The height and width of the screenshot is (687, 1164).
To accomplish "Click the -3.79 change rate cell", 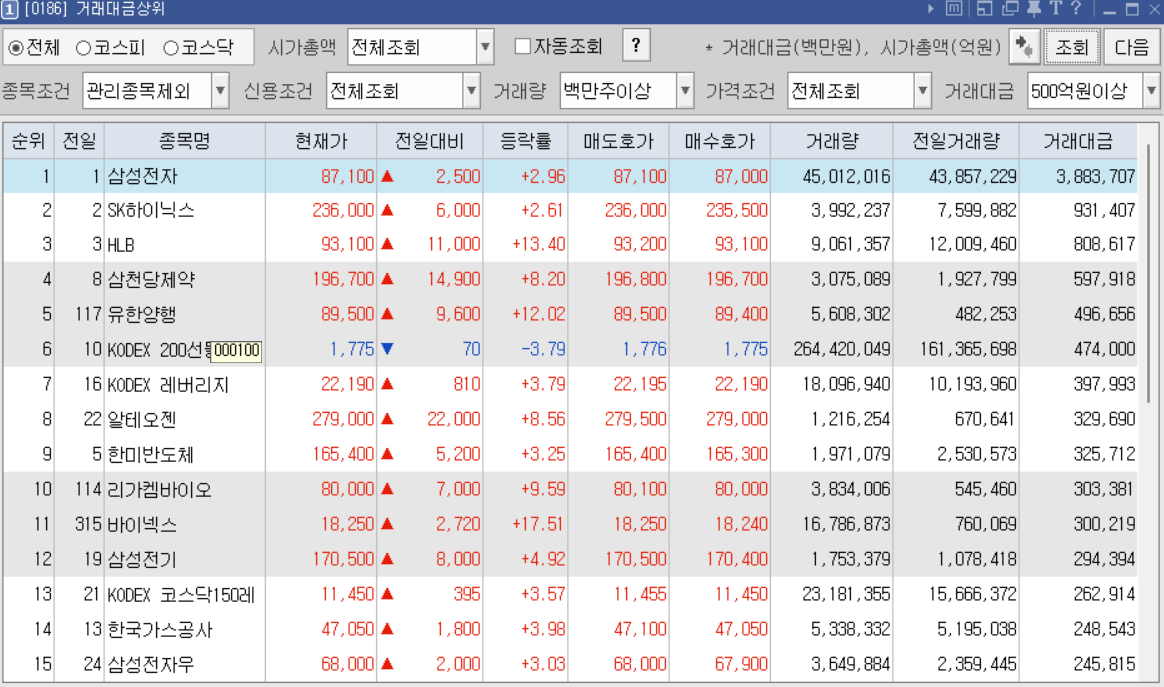I will tap(543, 348).
